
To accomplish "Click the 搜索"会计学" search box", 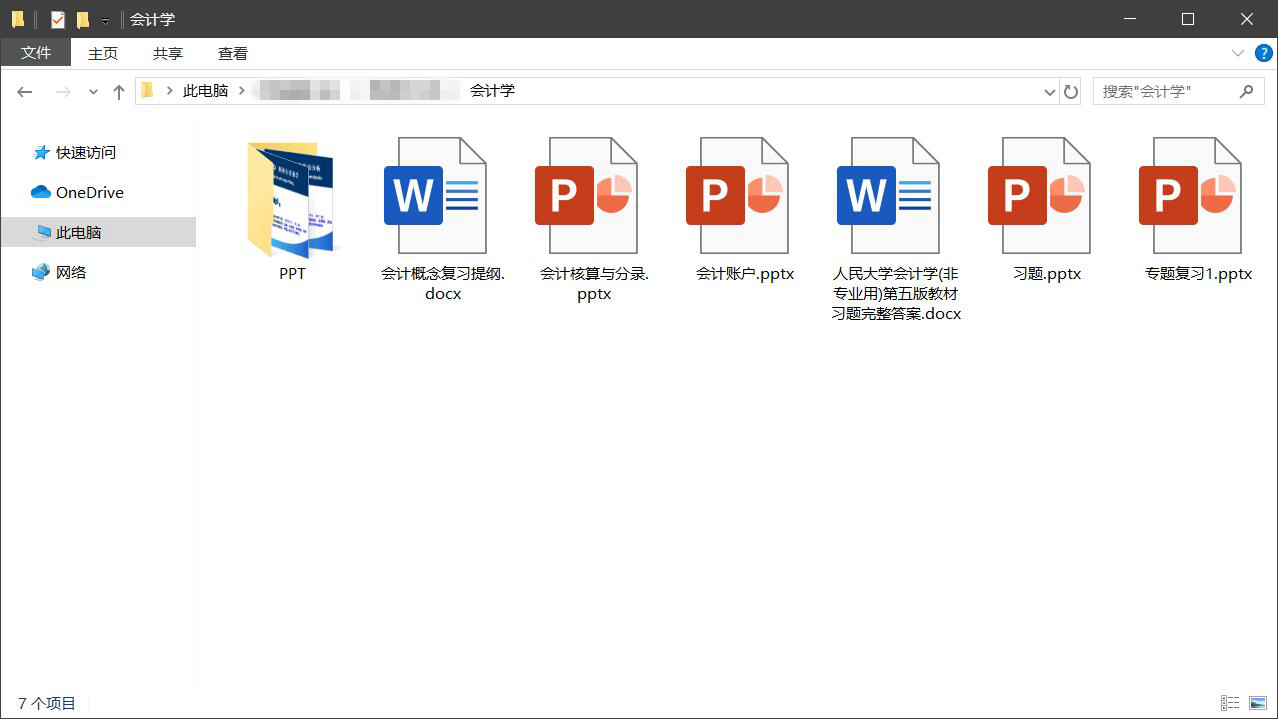I will coord(1165,91).
